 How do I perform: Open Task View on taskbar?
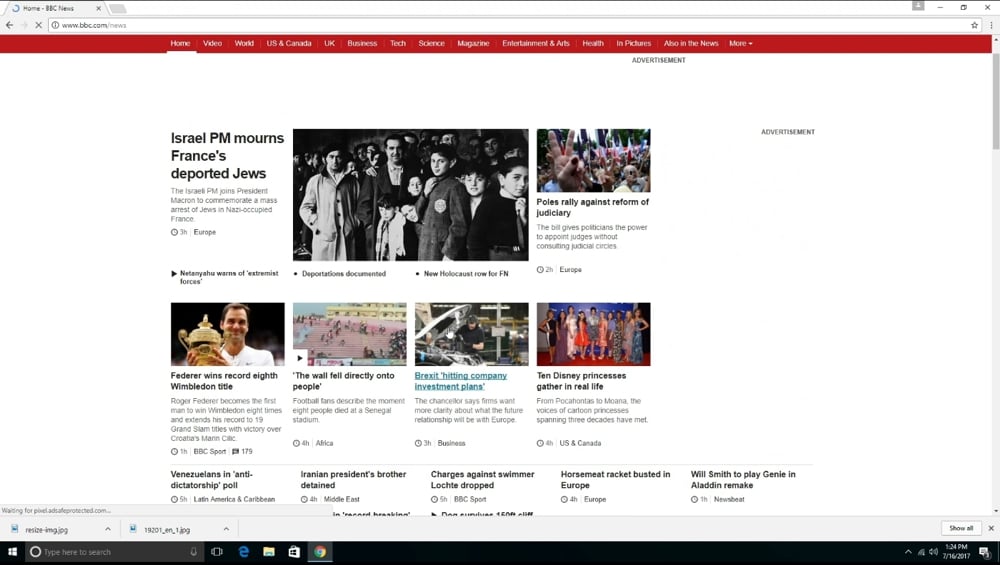(x=217, y=552)
